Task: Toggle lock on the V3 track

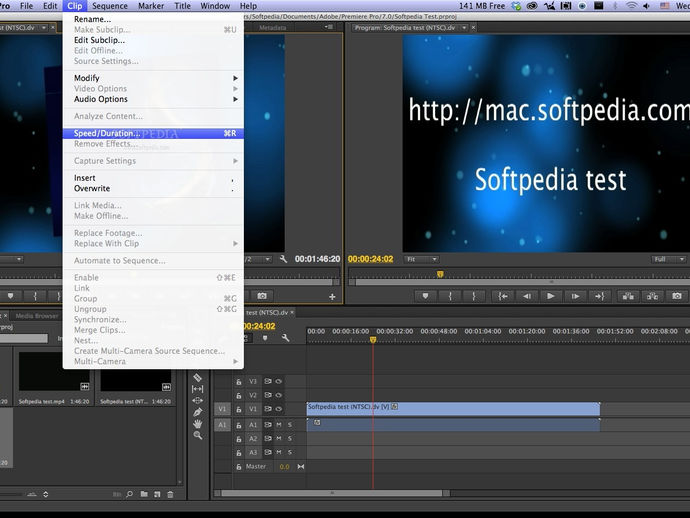Action: [x=239, y=382]
